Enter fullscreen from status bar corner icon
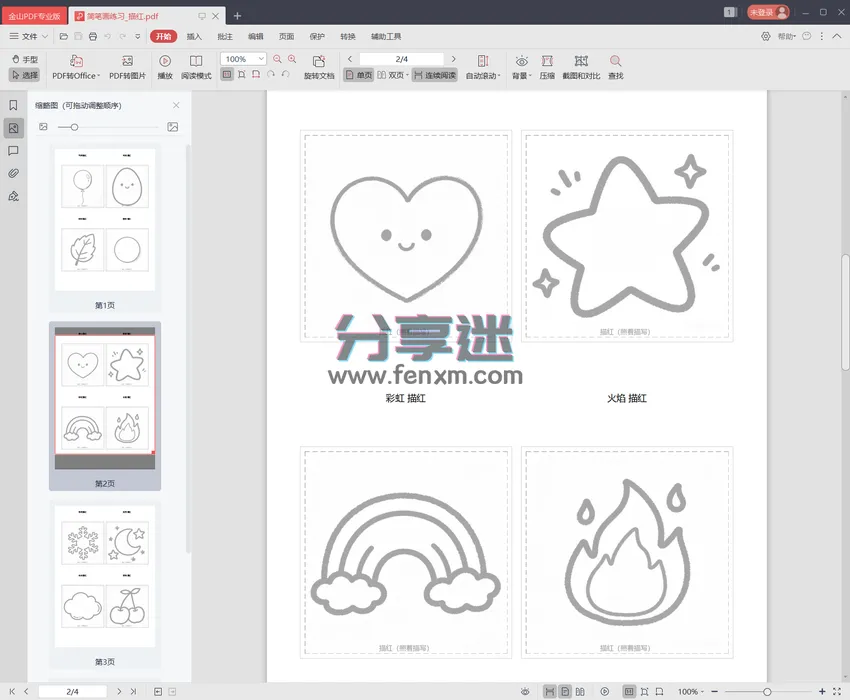Image resolution: width=850 pixels, height=700 pixels. tap(837, 691)
